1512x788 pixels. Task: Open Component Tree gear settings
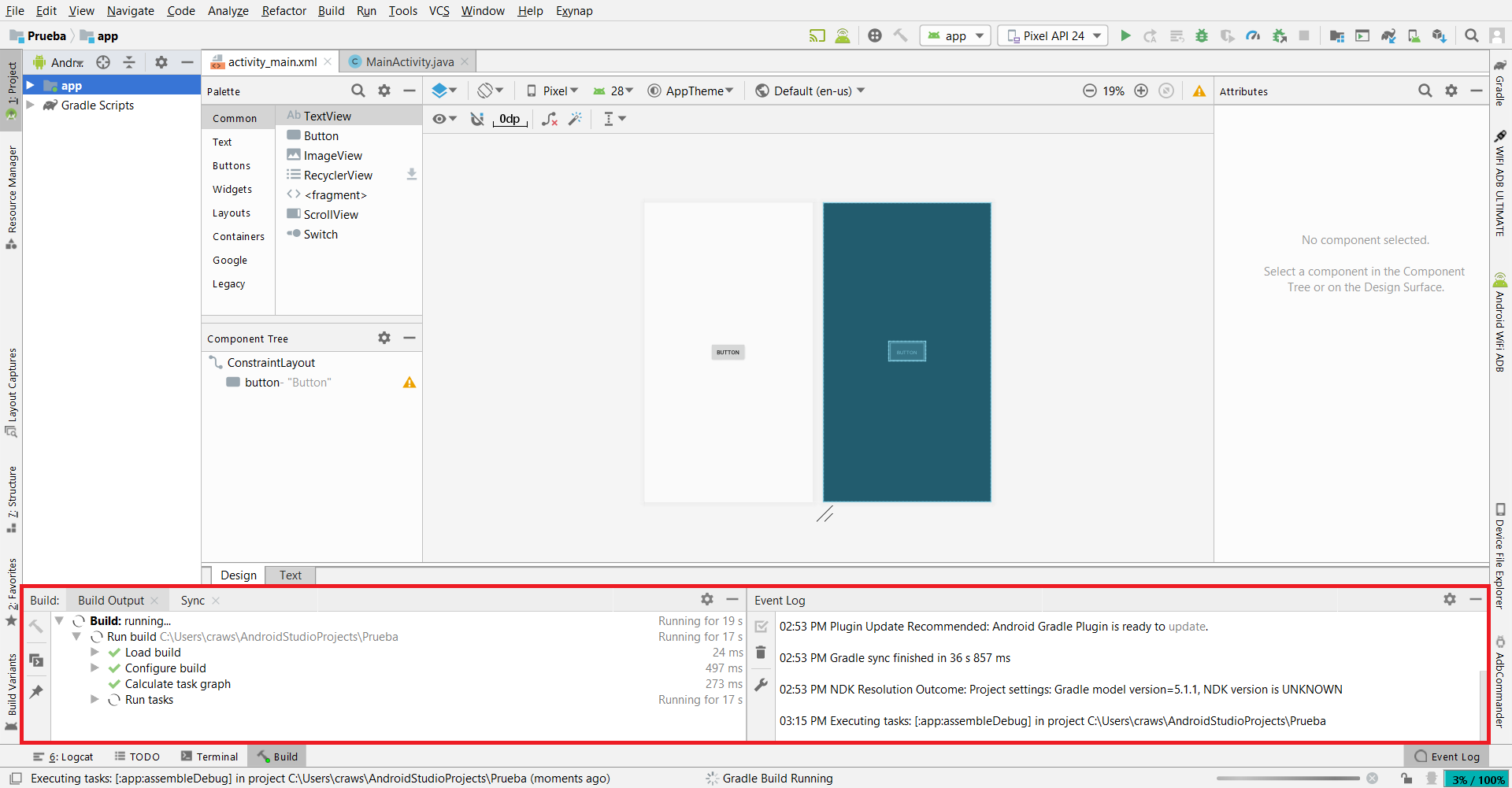click(384, 338)
